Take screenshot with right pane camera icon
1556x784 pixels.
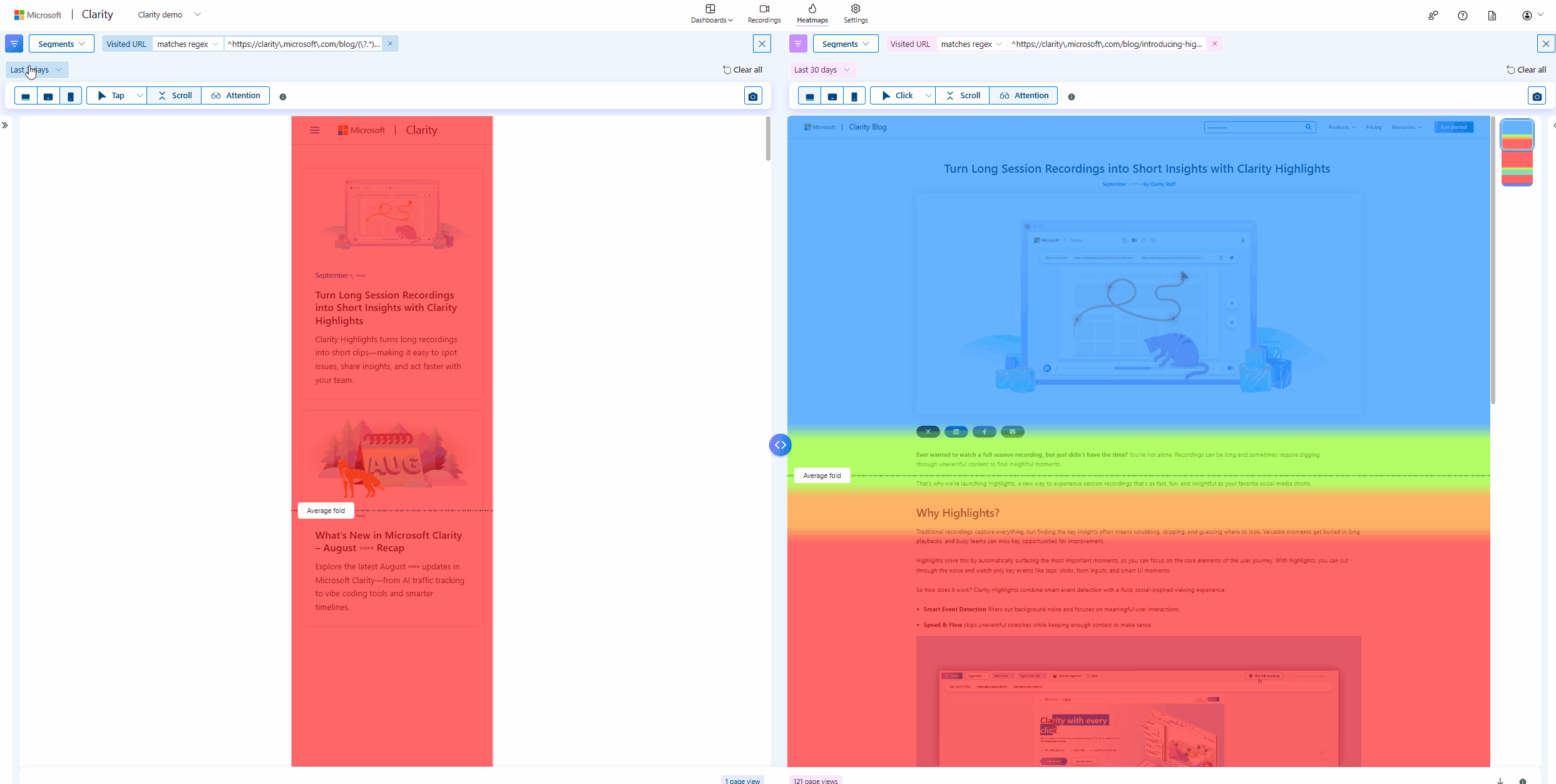1537,96
